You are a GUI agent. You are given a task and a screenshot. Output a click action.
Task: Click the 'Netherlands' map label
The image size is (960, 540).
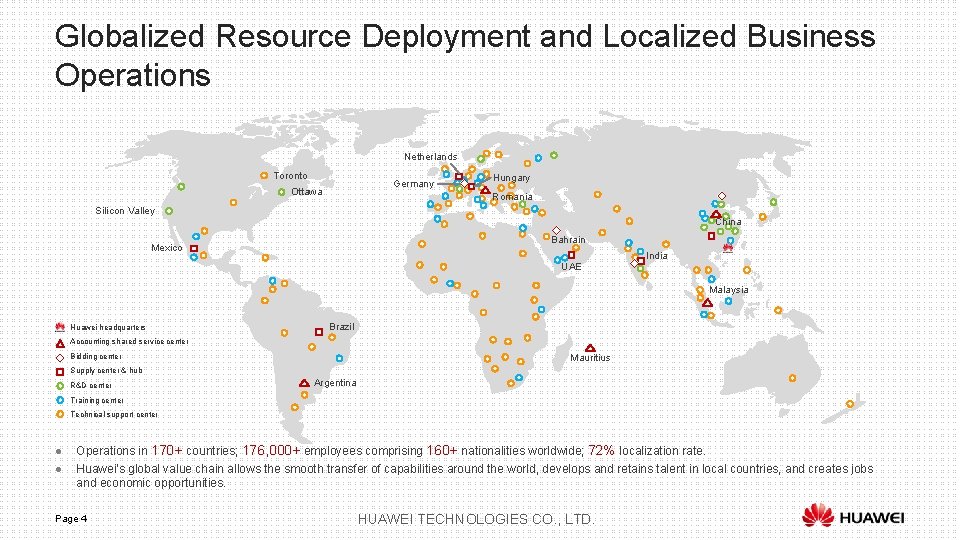tap(430, 157)
